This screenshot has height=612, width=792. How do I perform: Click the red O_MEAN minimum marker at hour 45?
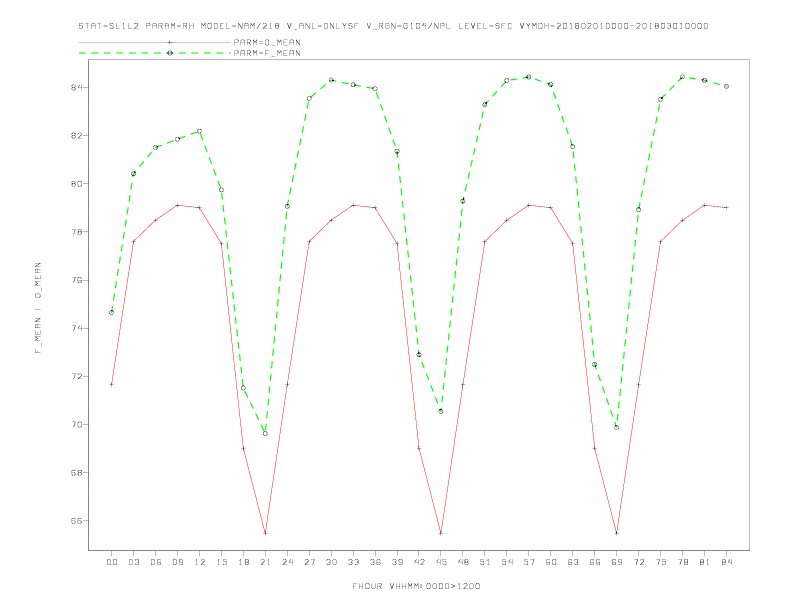click(441, 533)
